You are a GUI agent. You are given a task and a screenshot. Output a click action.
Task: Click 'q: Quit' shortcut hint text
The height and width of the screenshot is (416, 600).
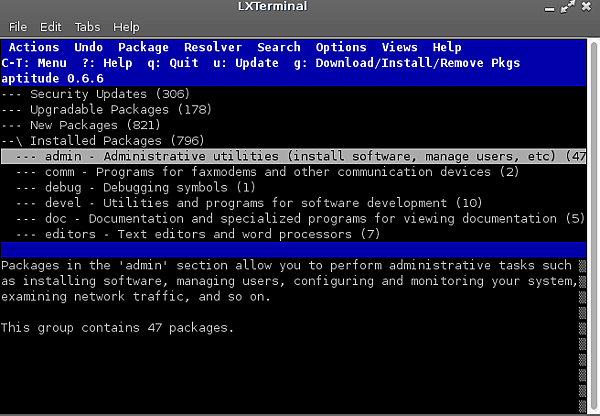point(173,63)
